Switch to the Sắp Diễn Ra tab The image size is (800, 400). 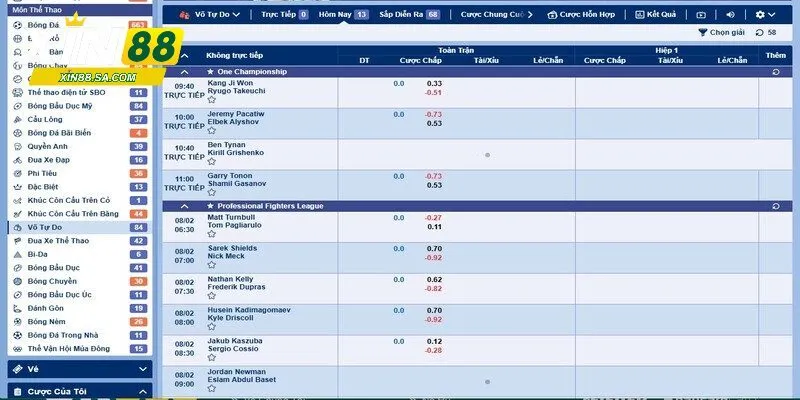coord(410,15)
